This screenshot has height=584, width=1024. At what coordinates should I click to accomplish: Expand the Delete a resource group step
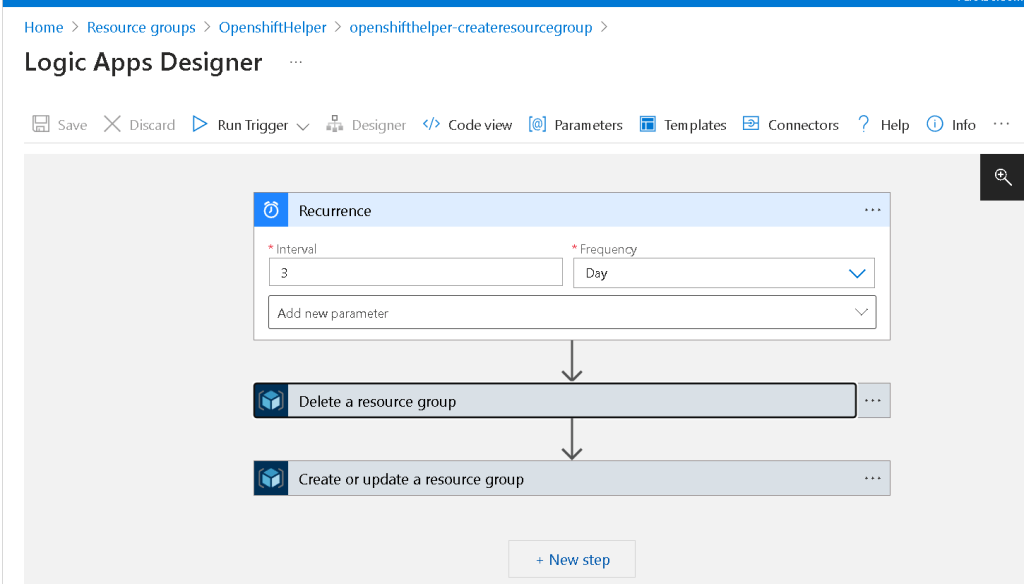click(x=555, y=400)
